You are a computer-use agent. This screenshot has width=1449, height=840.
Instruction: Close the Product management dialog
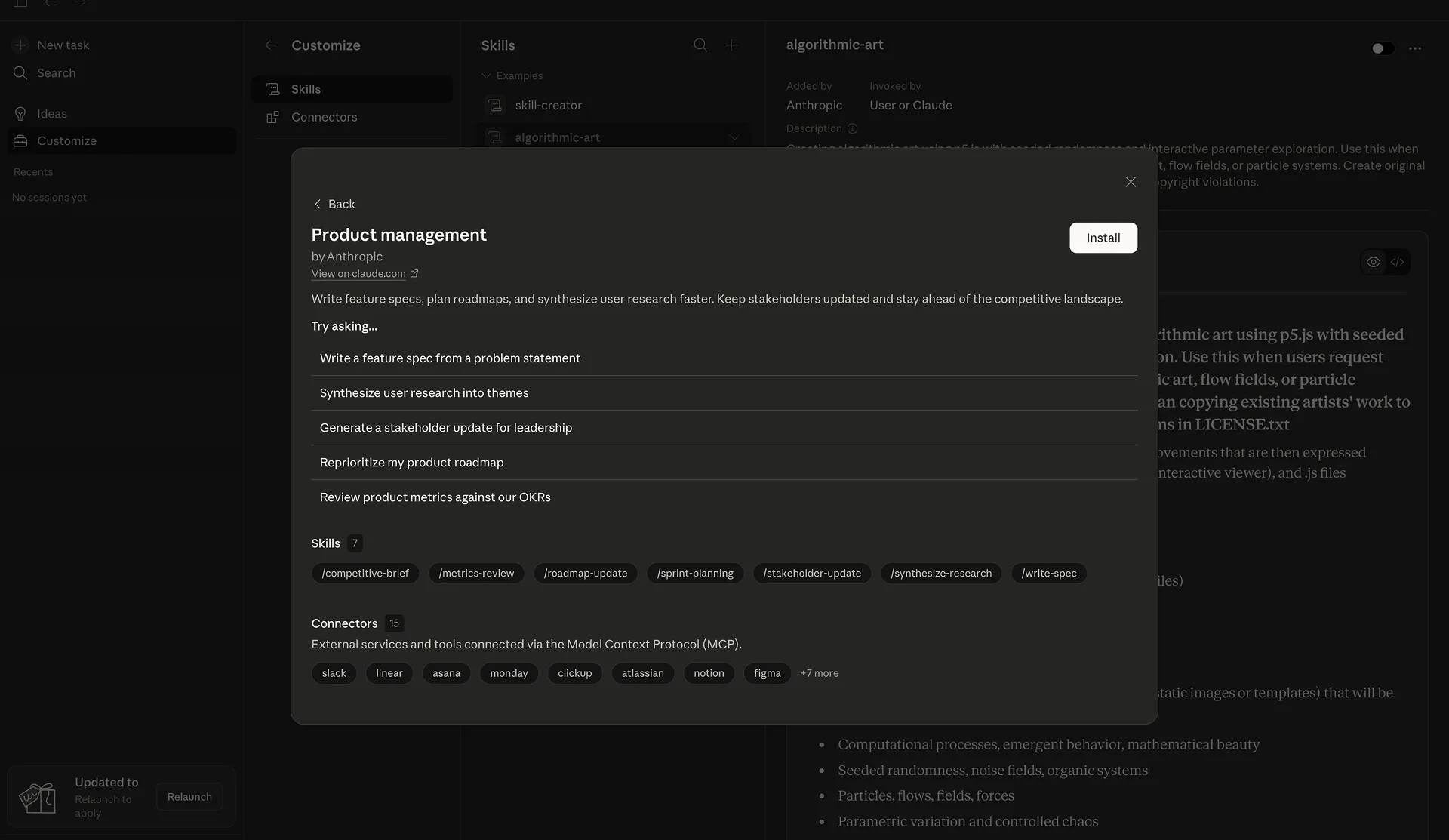coord(1131,182)
